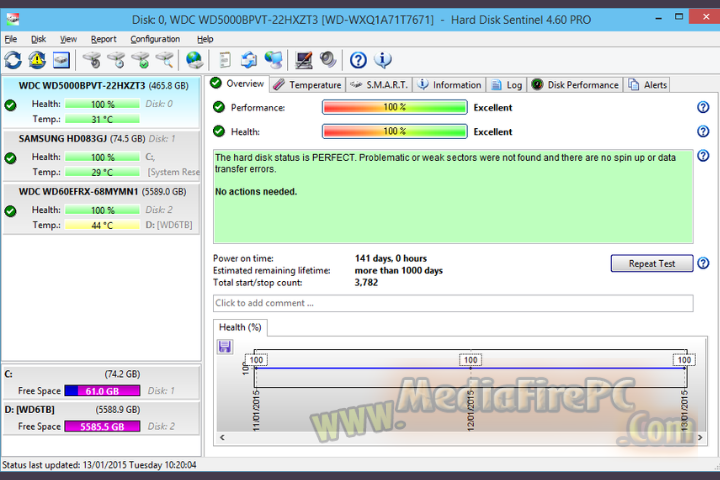Click help icon next to Repeat Test
The width and height of the screenshot is (720, 480).
(x=703, y=263)
